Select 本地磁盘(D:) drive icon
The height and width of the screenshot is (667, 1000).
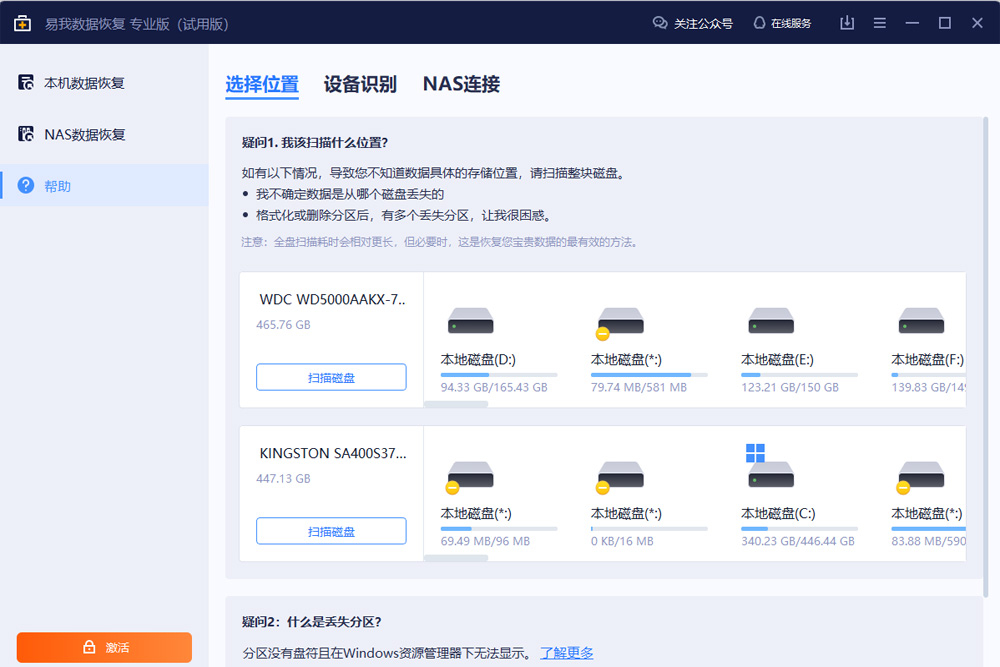click(470, 320)
